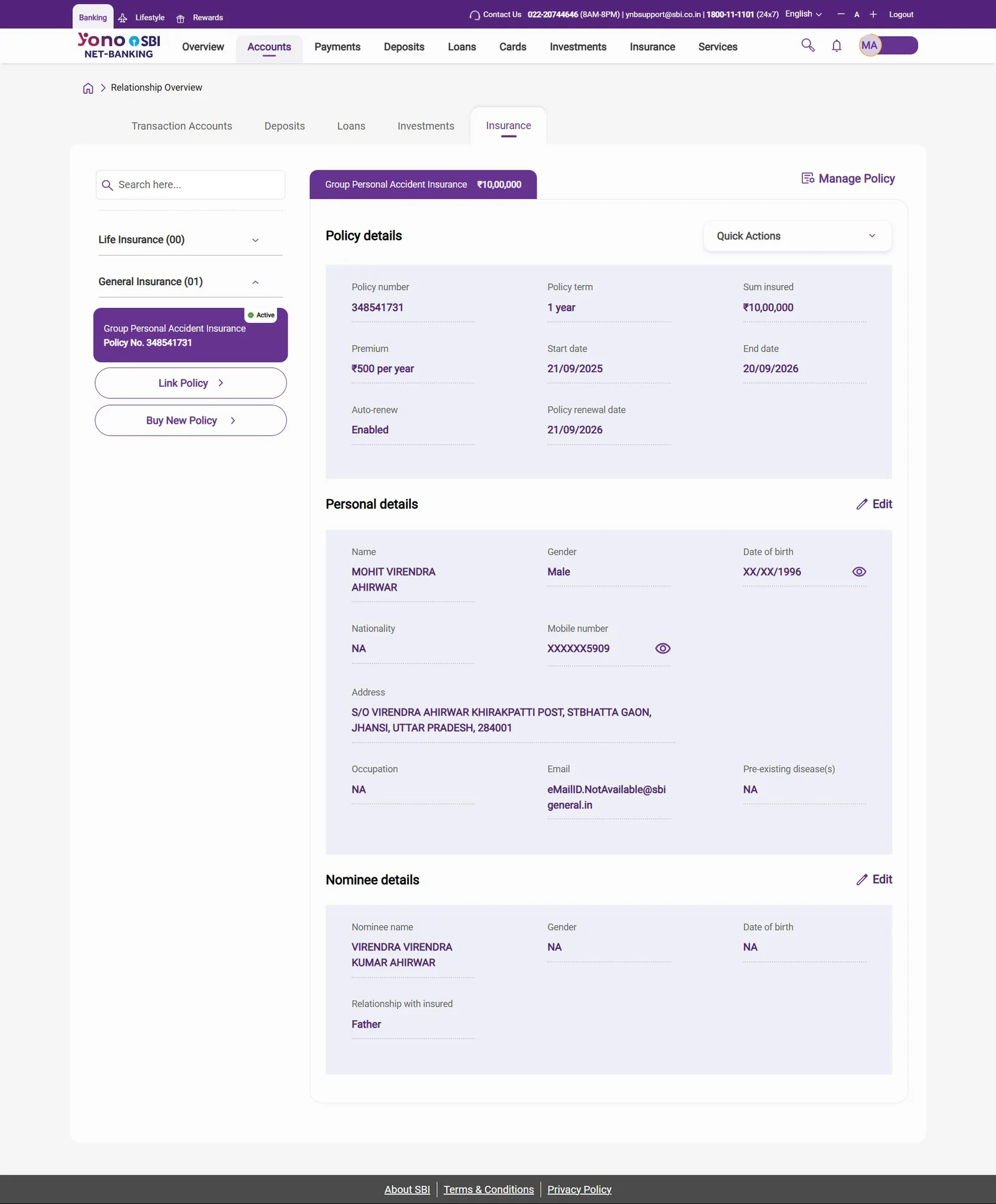Click the Sum insured ₹10,00,000 value

[768, 307]
